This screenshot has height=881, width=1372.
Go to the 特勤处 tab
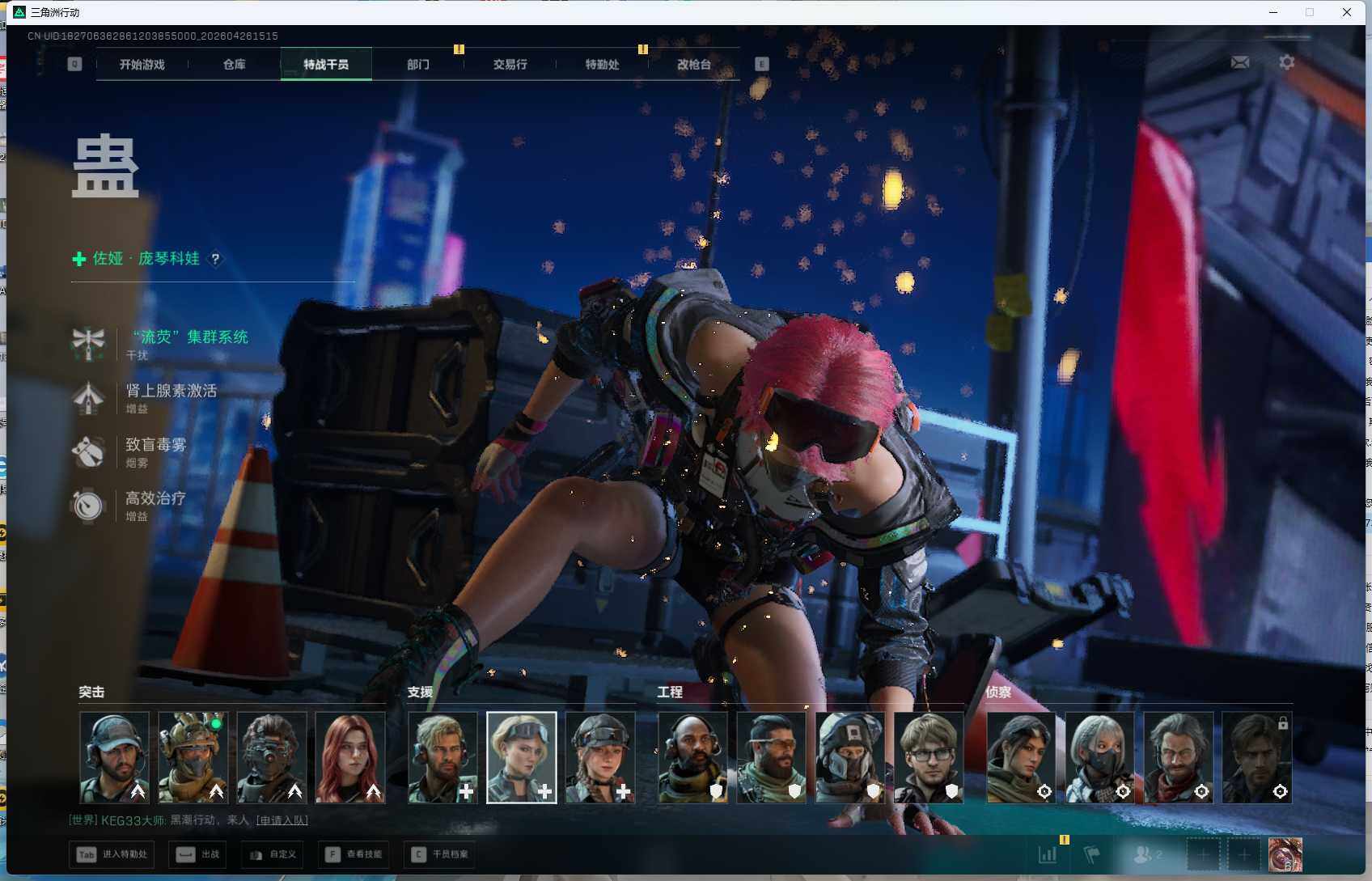coord(603,65)
